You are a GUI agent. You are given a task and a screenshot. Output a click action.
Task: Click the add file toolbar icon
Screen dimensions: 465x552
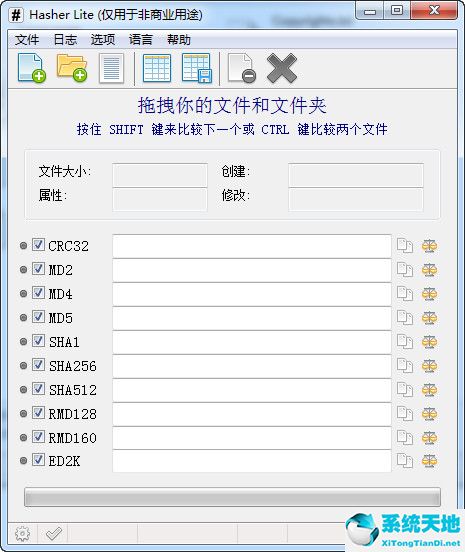pyautogui.click(x=32, y=68)
